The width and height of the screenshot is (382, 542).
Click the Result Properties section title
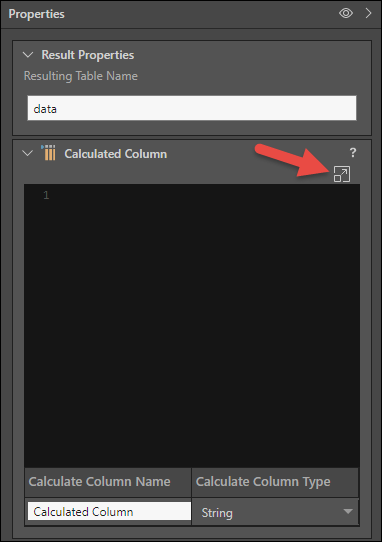coord(88,55)
